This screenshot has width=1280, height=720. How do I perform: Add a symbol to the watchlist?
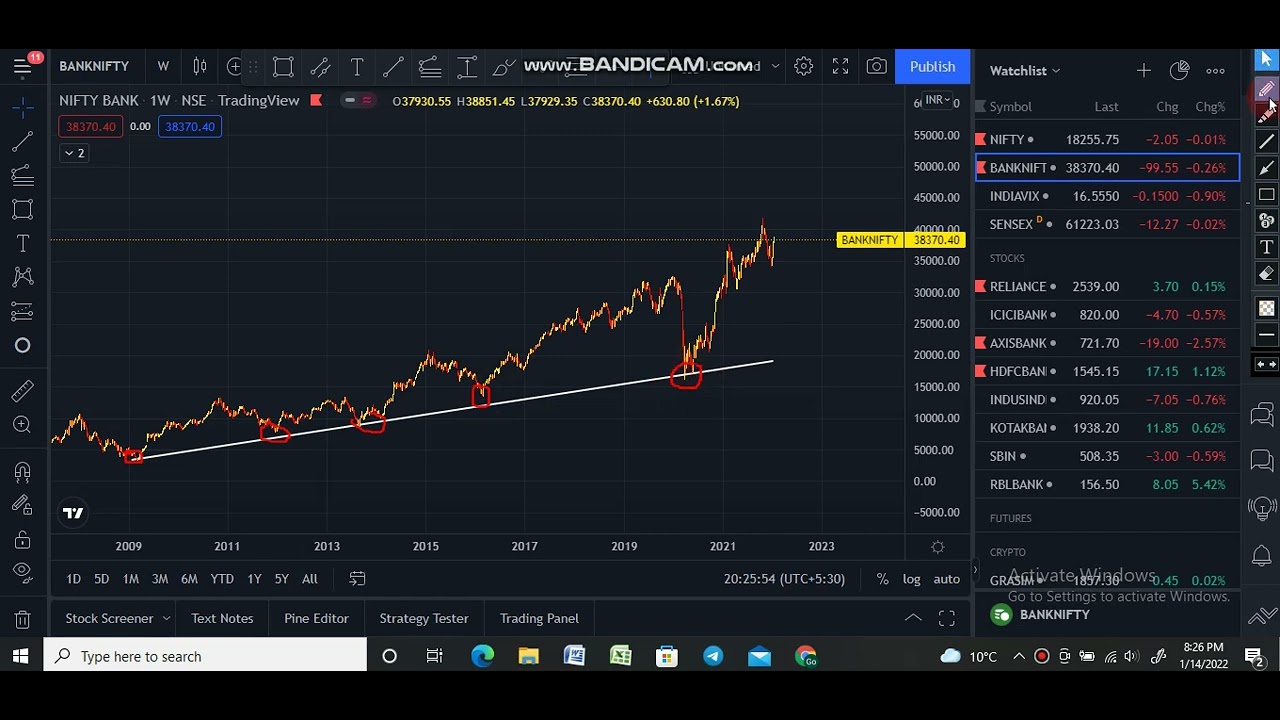click(x=1143, y=70)
